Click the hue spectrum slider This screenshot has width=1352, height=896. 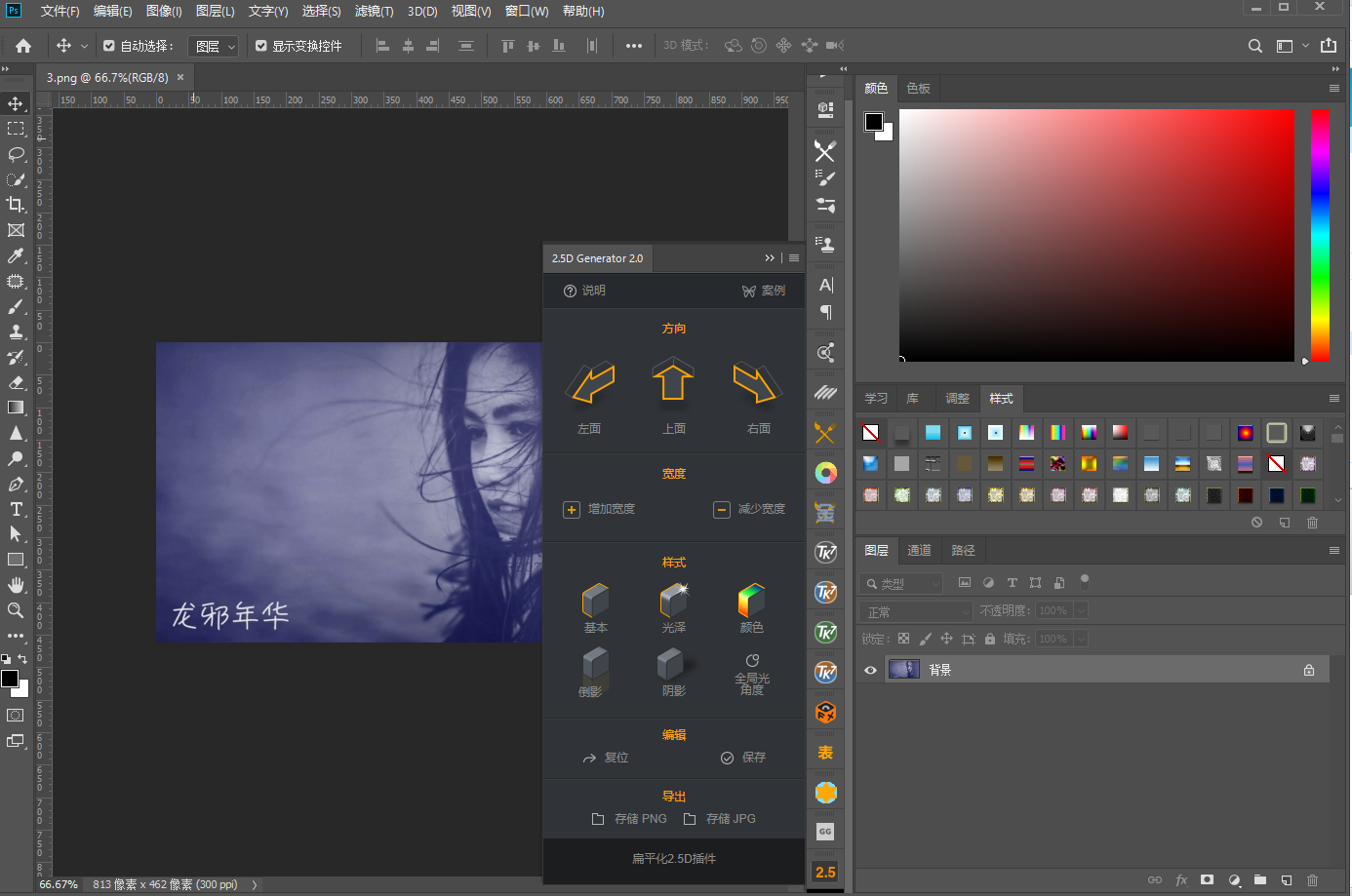coord(1320,235)
